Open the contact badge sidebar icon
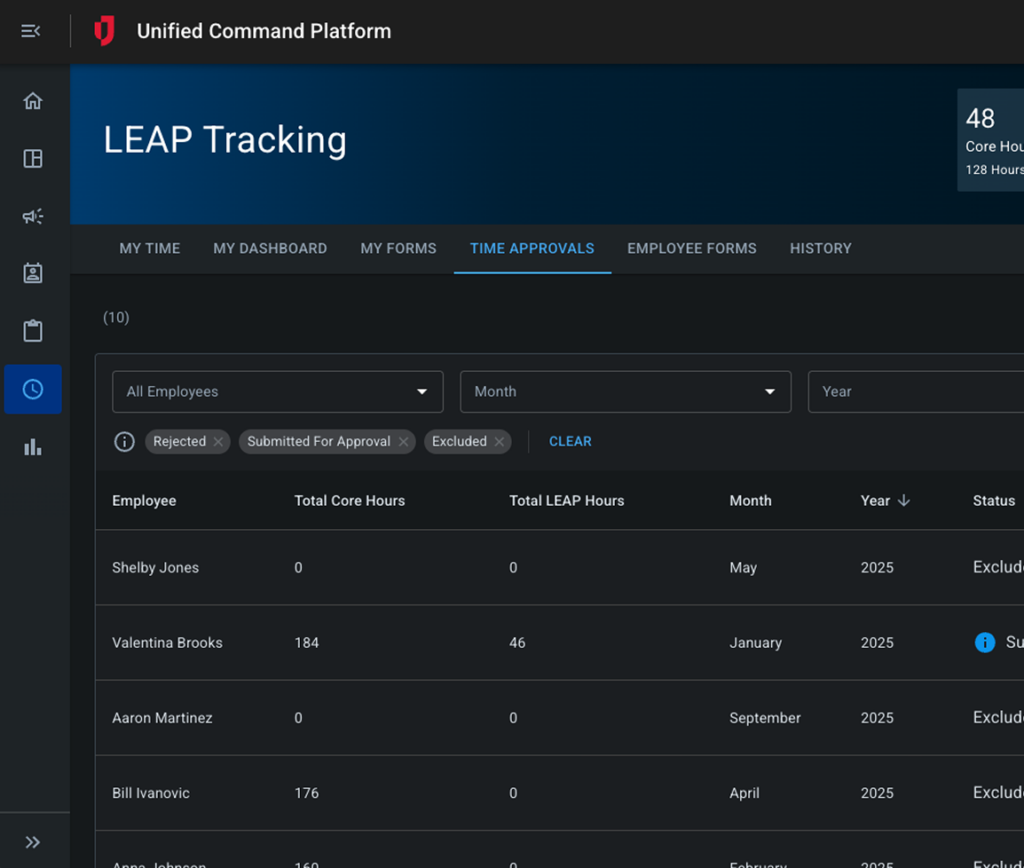 [x=33, y=273]
